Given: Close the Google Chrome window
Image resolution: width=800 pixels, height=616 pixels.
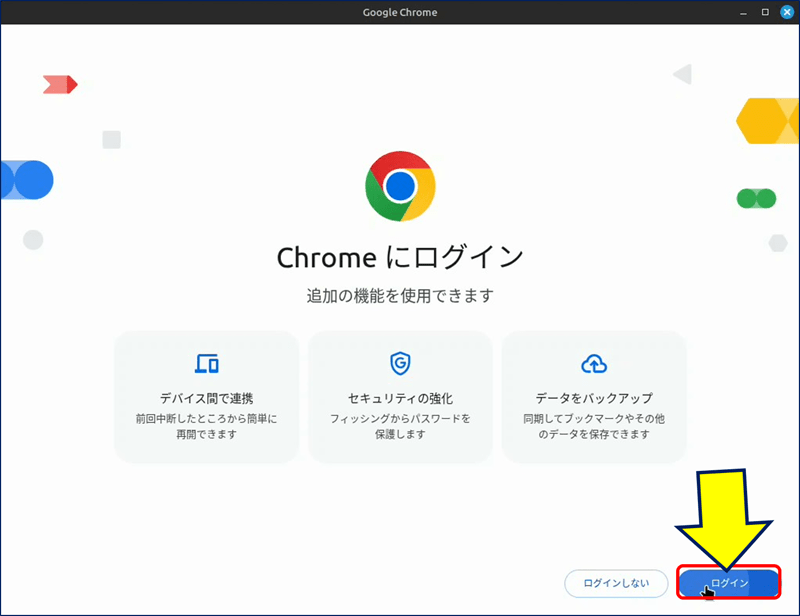Looking at the screenshot, I should [x=787, y=12].
